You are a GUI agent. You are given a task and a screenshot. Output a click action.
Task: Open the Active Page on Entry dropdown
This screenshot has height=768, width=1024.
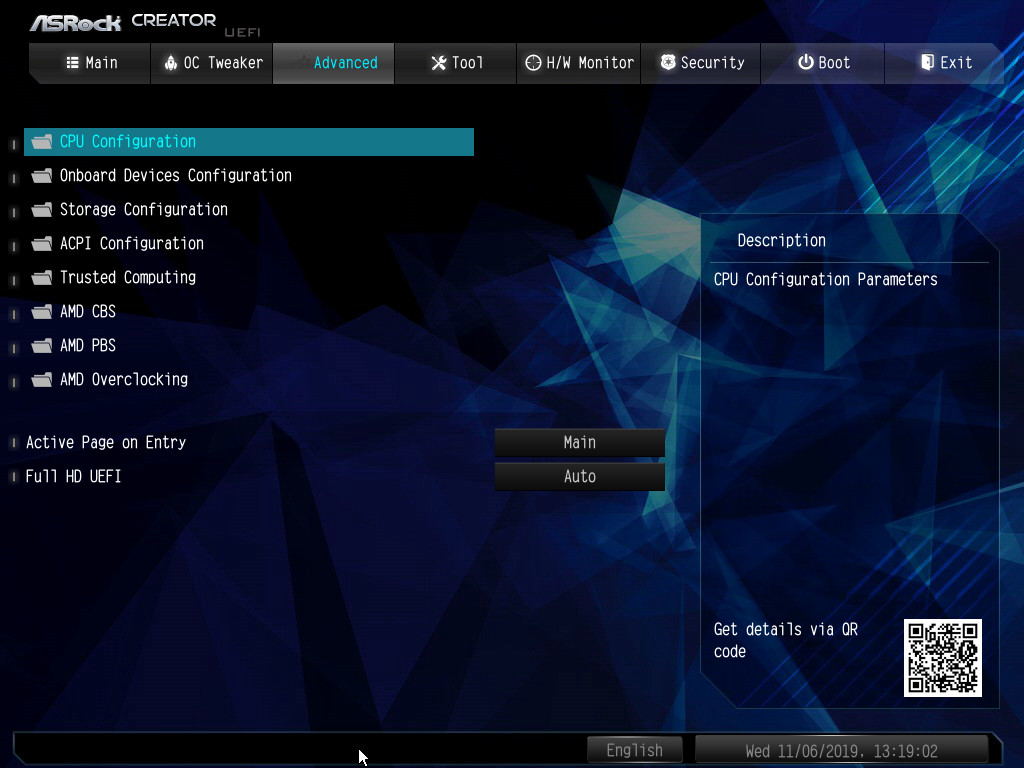pyautogui.click(x=580, y=443)
